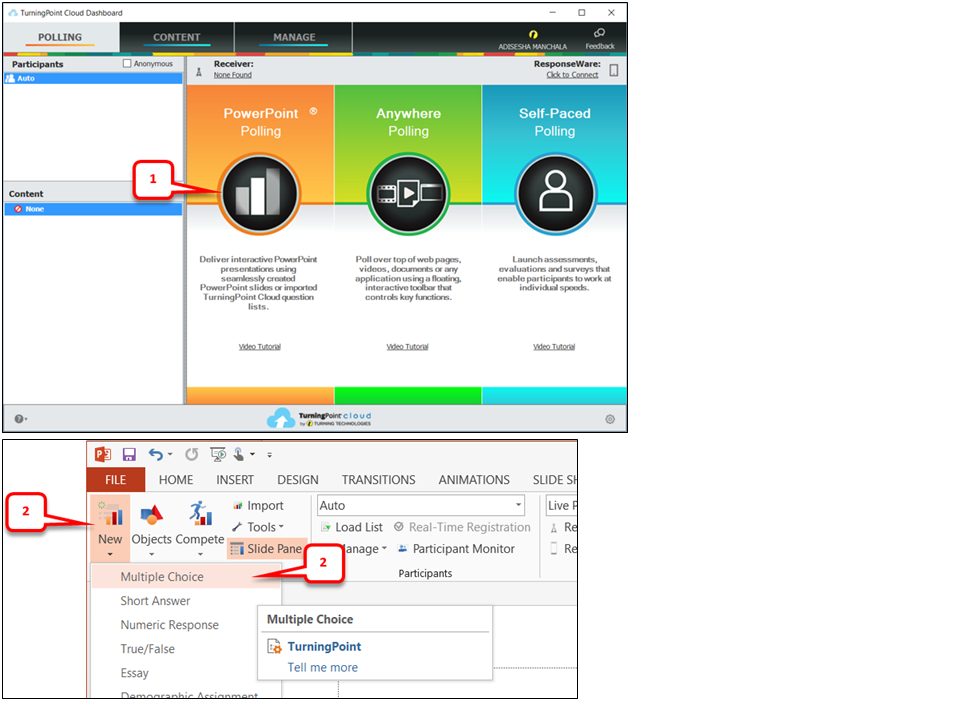This screenshot has width=960, height=701.
Task: Open dashboard settings gear at bottom right
Action: (610, 419)
